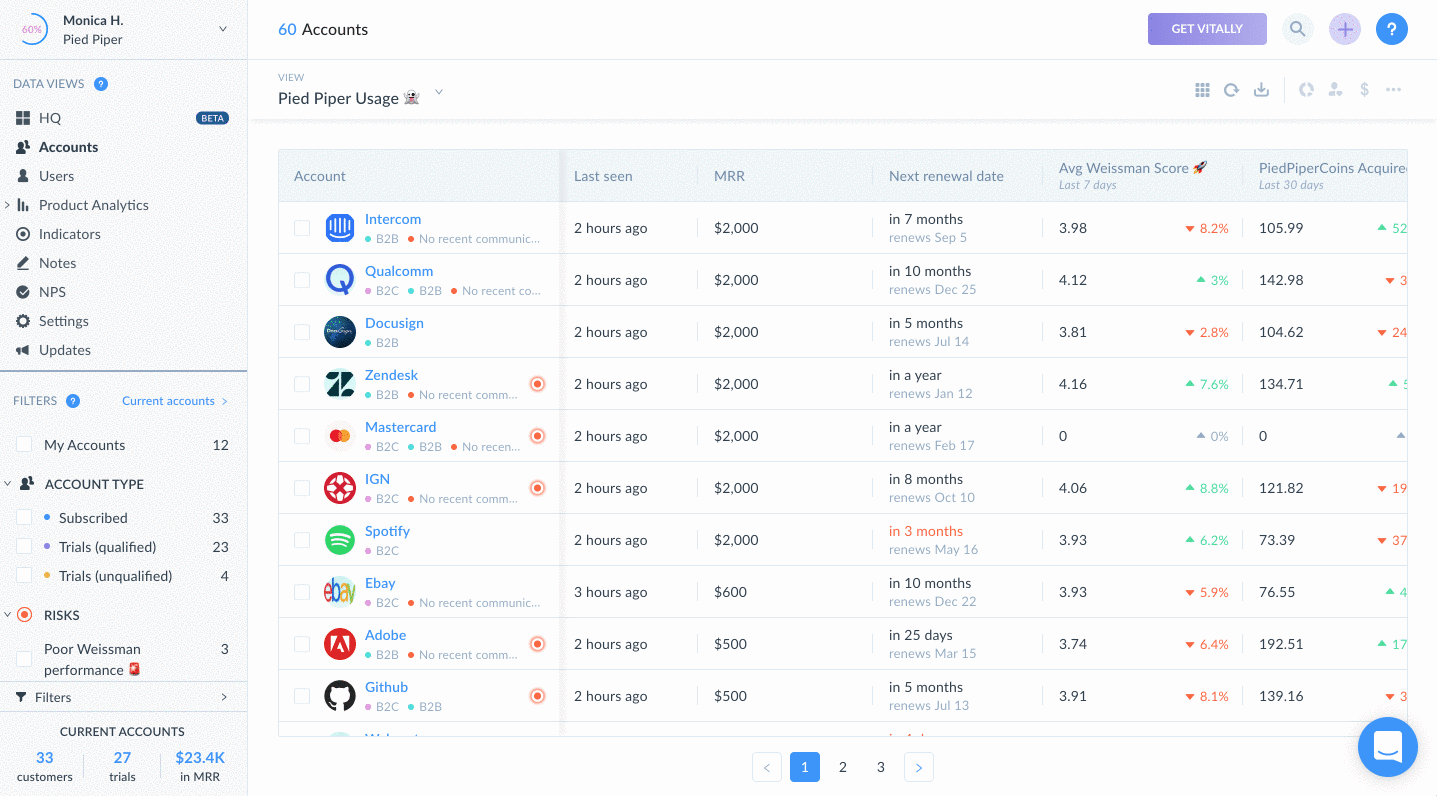Enable the My Accounts filter checkbox
Viewport: 1437px width, 796px height.
[24, 445]
